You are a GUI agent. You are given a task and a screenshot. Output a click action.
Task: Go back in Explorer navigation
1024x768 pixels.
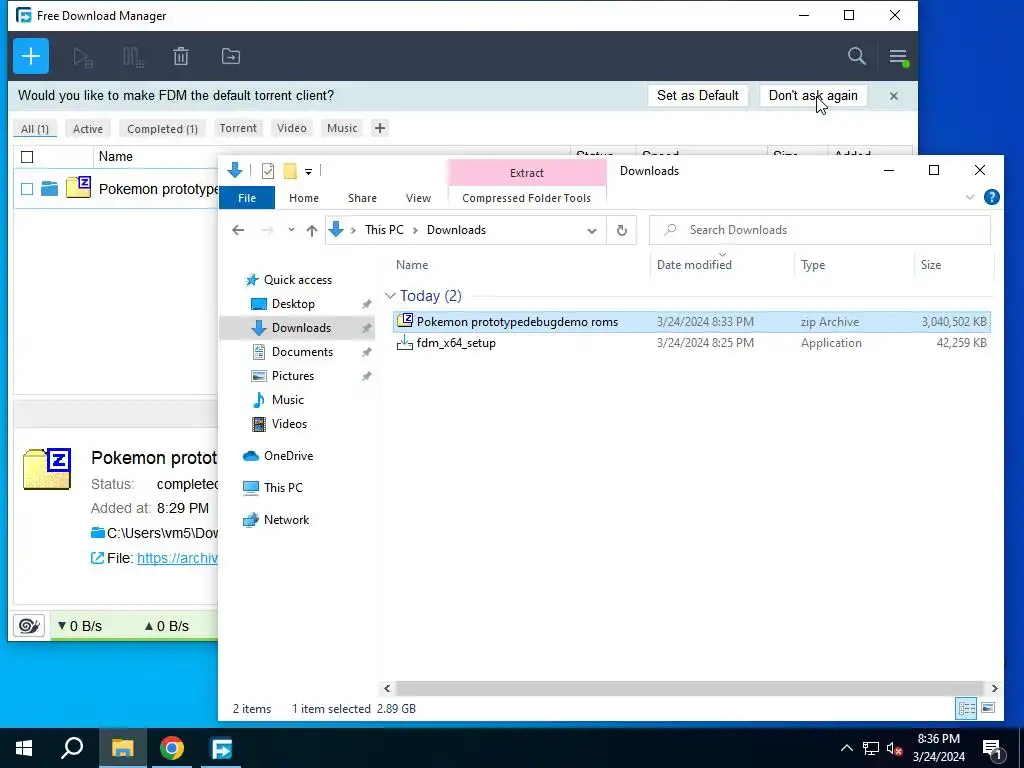[x=238, y=230]
